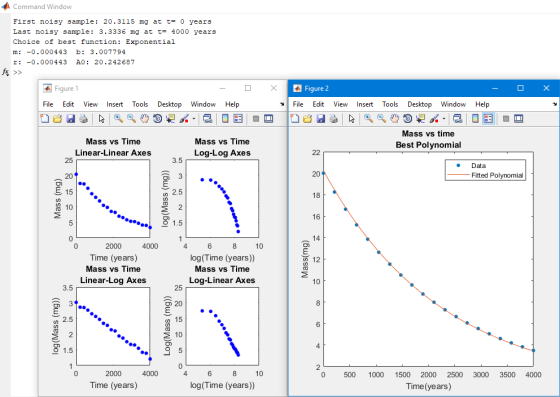The width and height of the screenshot is (560, 397).
Task: Open View menu in Figure 1
Action: [x=90, y=104]
